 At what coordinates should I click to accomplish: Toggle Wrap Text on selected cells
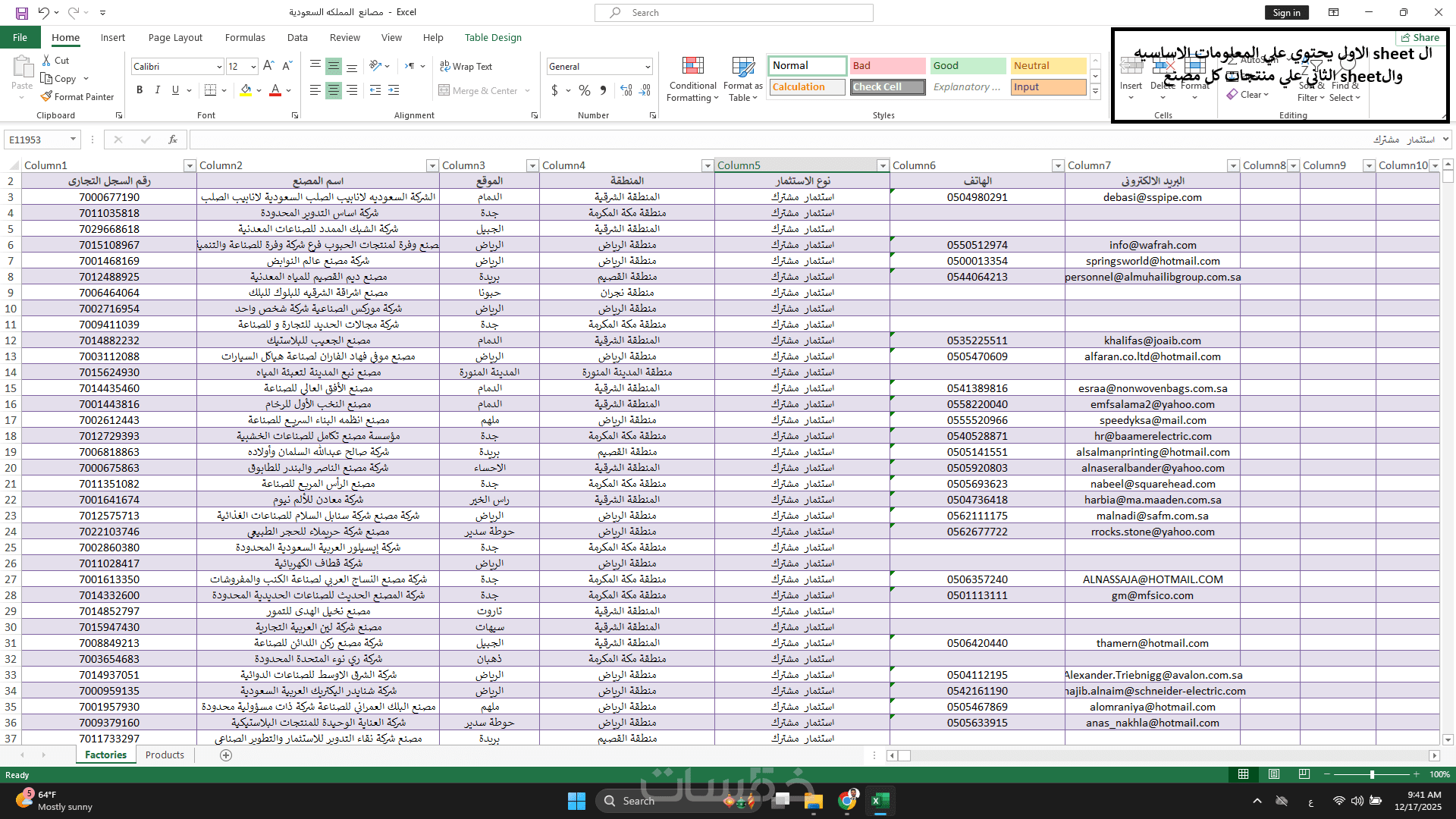pyautogui.click(x=466, y=66)
